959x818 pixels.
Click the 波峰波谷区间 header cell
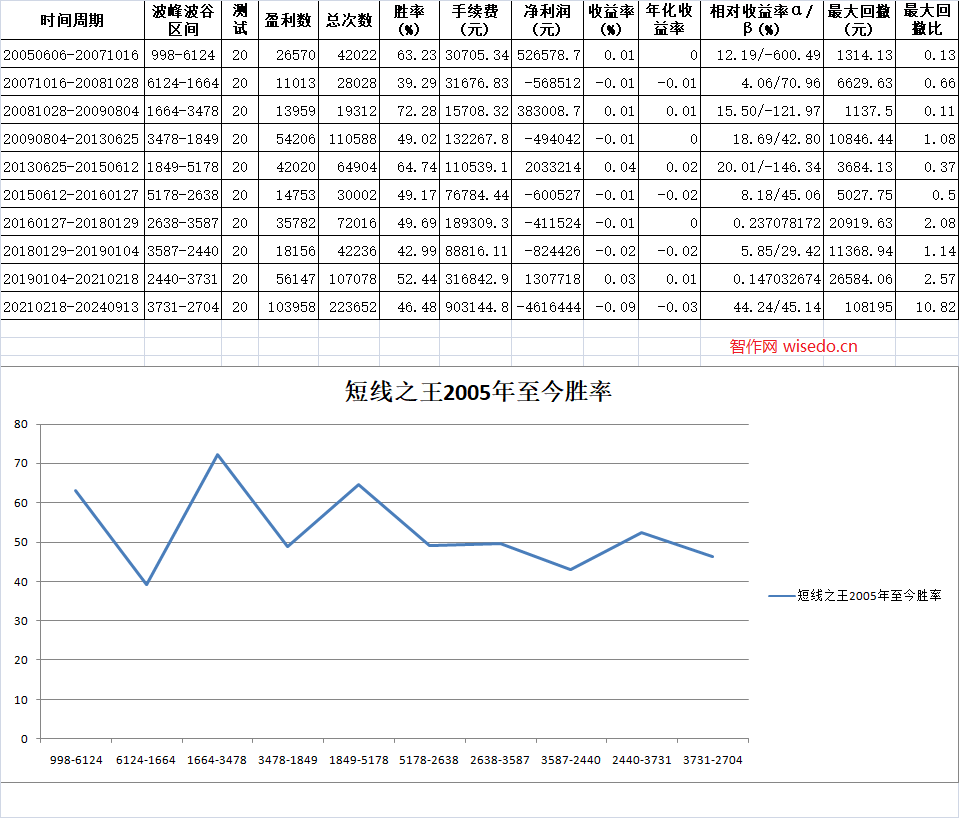(x=183, y=20)
